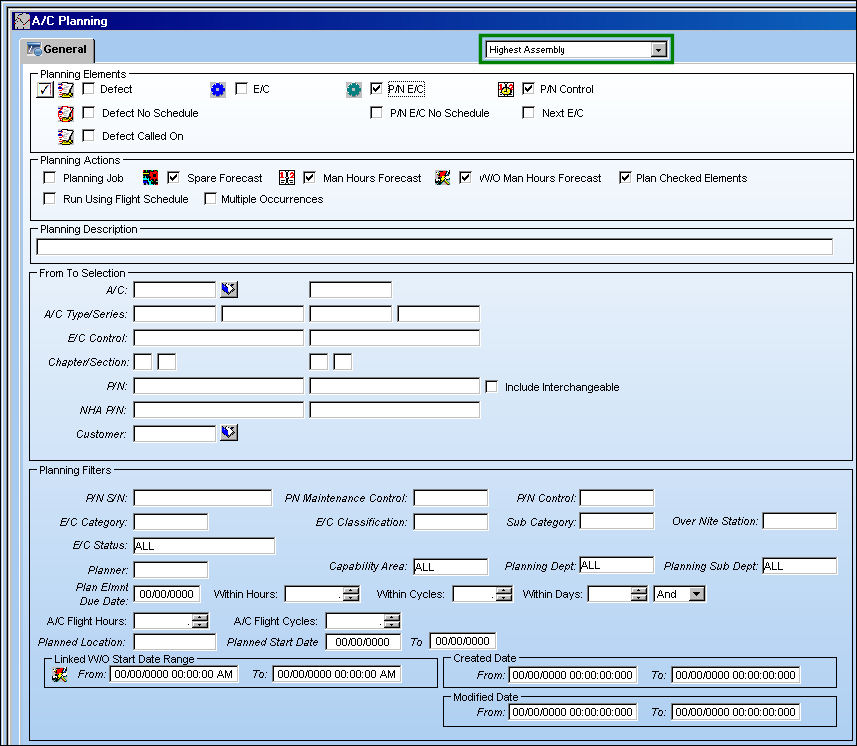This screenshot has height=746, width=857.
Task: Click the Within Cycles spinner arrows
Action: (x=504, y=594)
